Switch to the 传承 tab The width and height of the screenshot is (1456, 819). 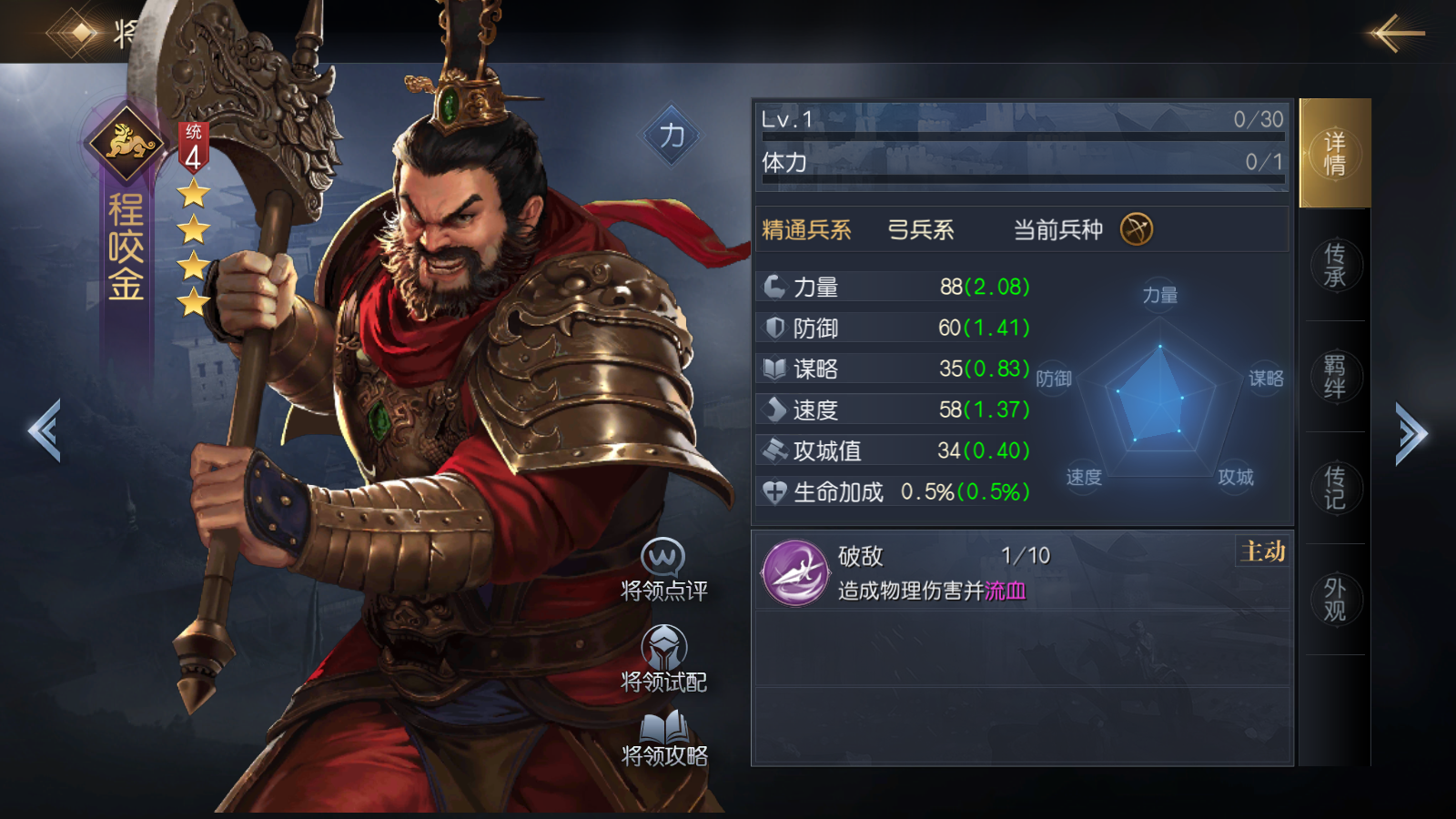click(1335, 265)
